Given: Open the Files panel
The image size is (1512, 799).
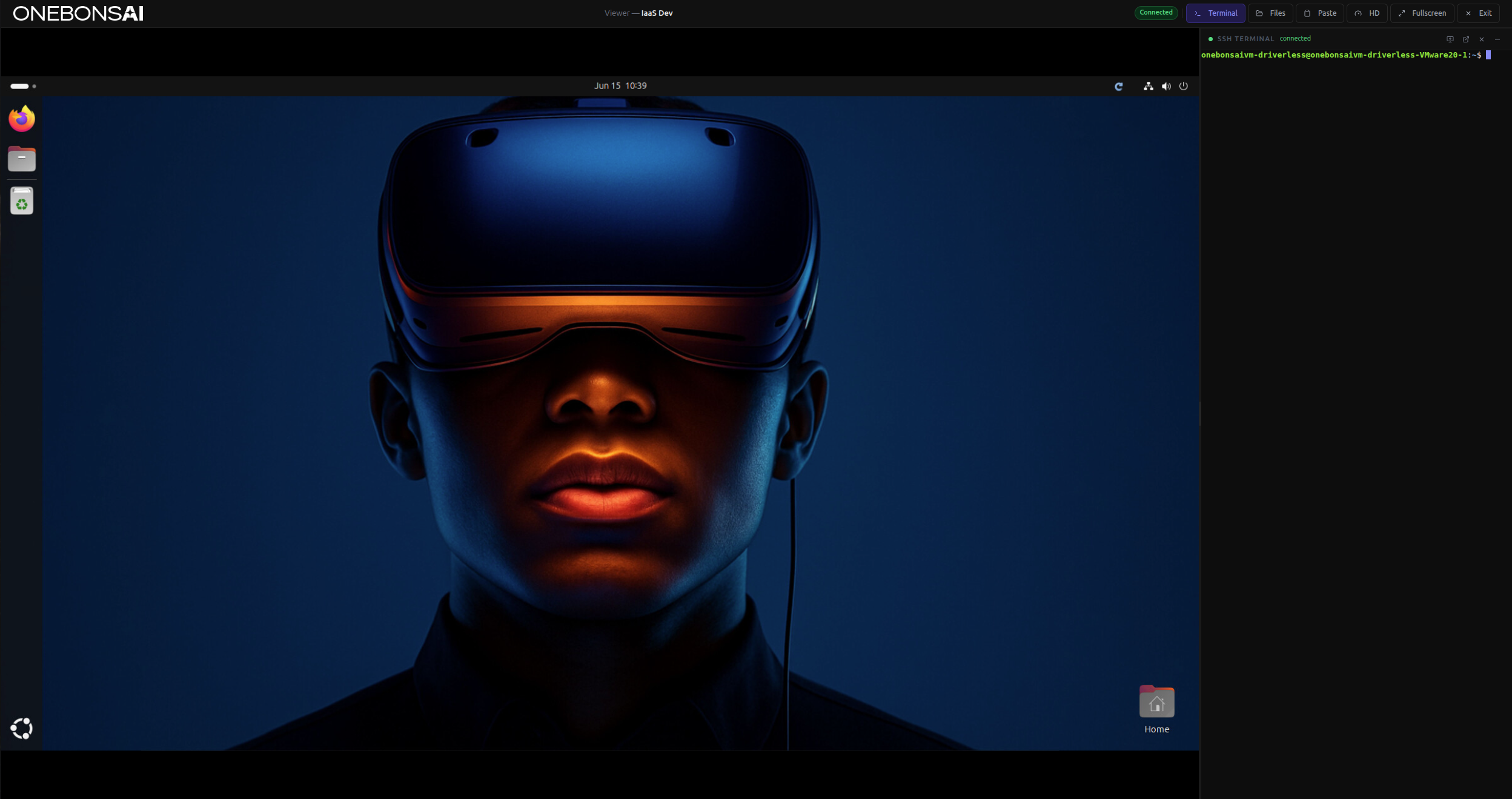Looking at the screenshot, I should click(x=1270, y=13).
